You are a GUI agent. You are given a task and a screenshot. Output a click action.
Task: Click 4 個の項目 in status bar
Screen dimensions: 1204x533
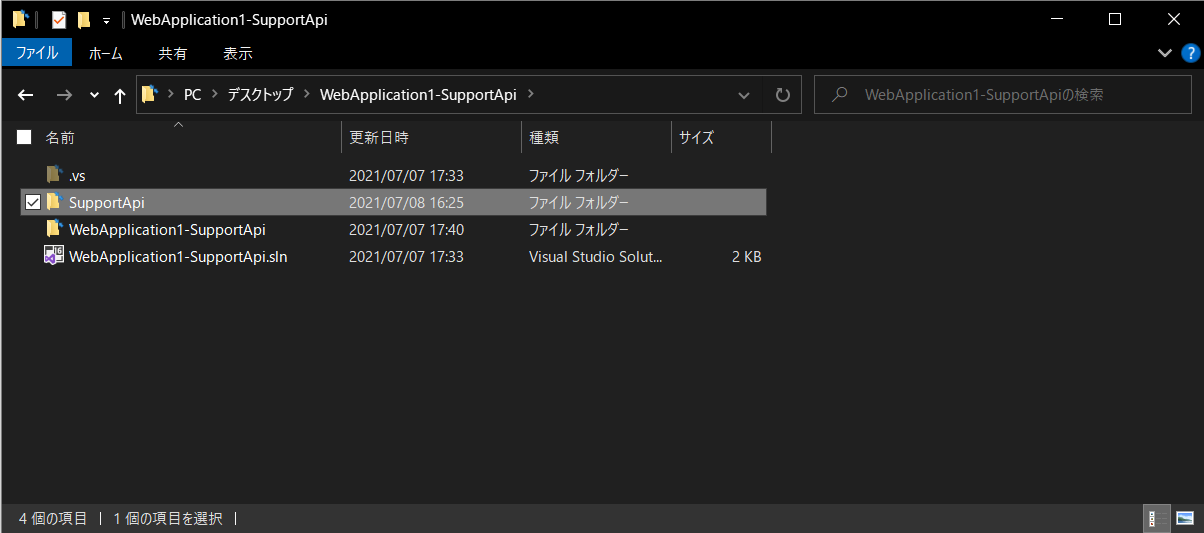pyautogui.click(x=53, y=518)
